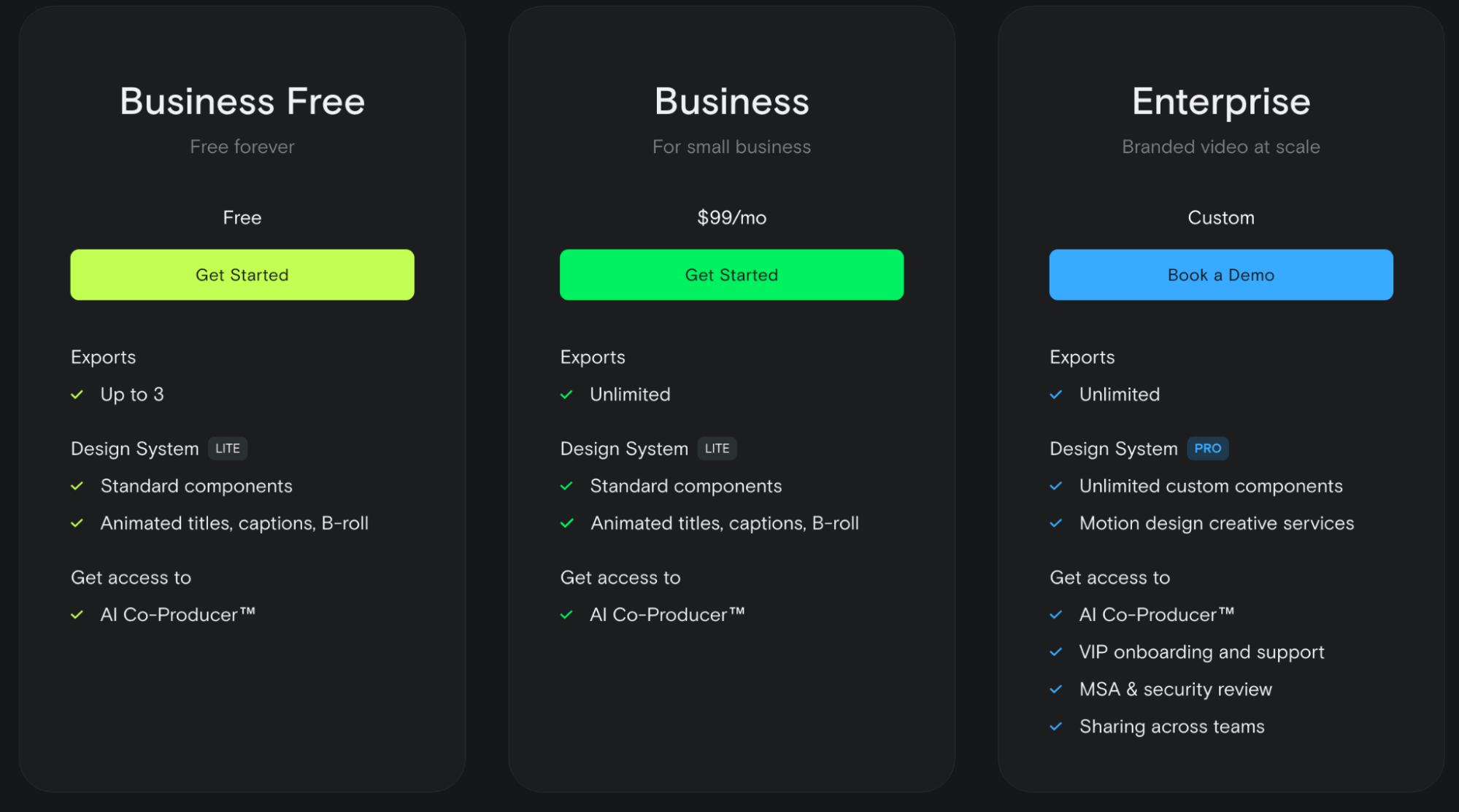1459x812 pixels.
Task: Click checkmark by Business Free Standard components
Action: coord(77,486)
